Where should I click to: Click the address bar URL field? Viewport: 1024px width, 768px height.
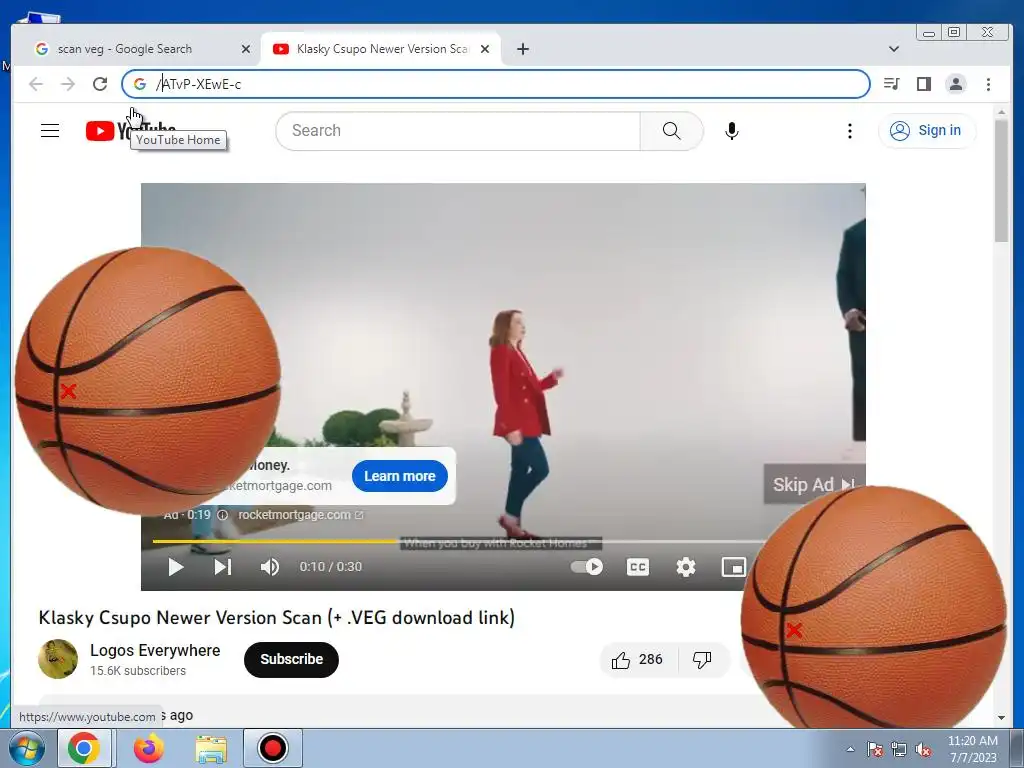[496, 84]
